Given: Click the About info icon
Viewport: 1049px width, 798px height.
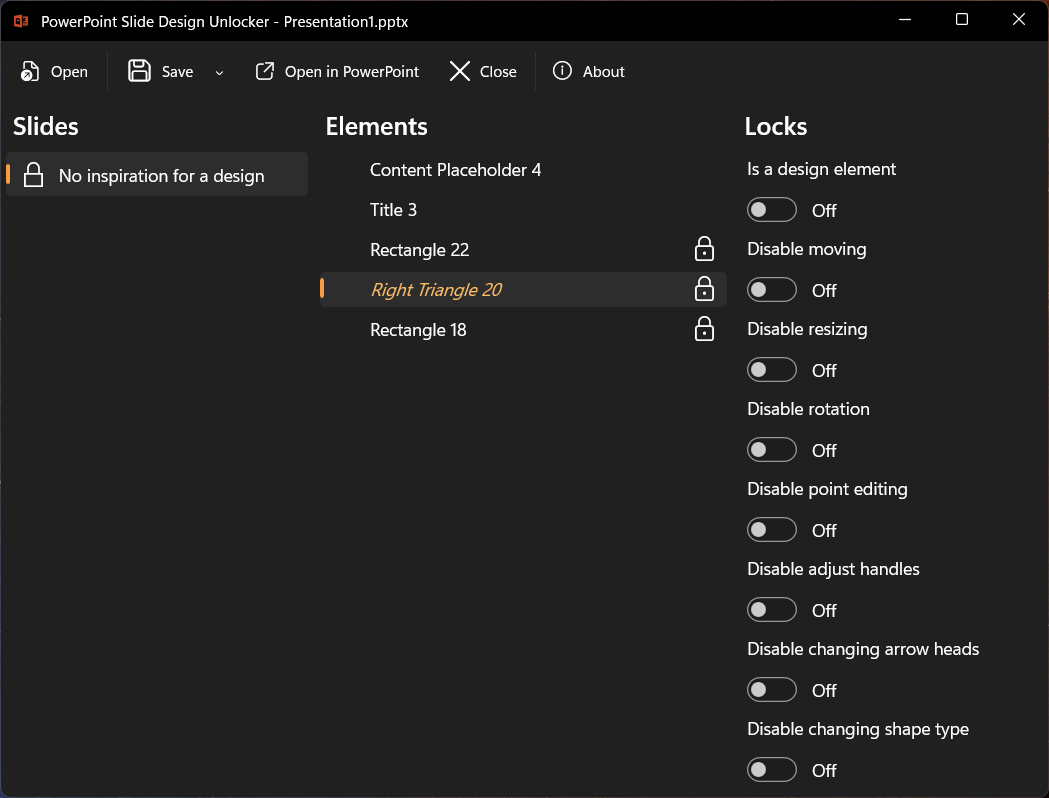Looking at the screenshot, I should tap(562, 71).
